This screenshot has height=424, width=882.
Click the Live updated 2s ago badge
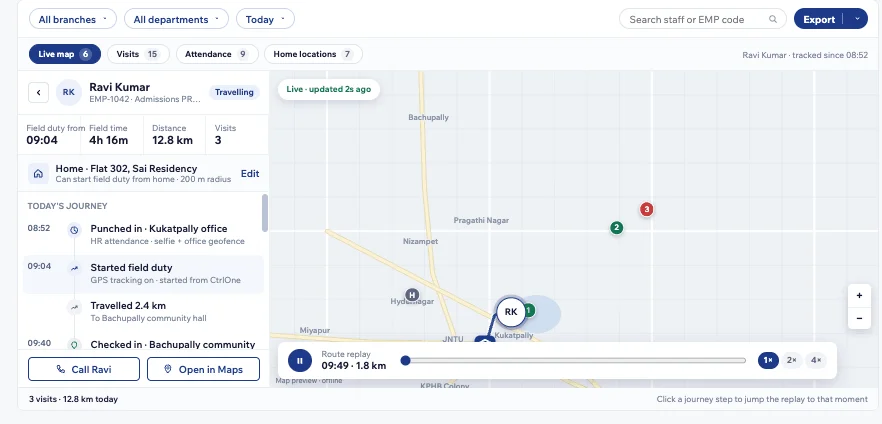(328, 89)
